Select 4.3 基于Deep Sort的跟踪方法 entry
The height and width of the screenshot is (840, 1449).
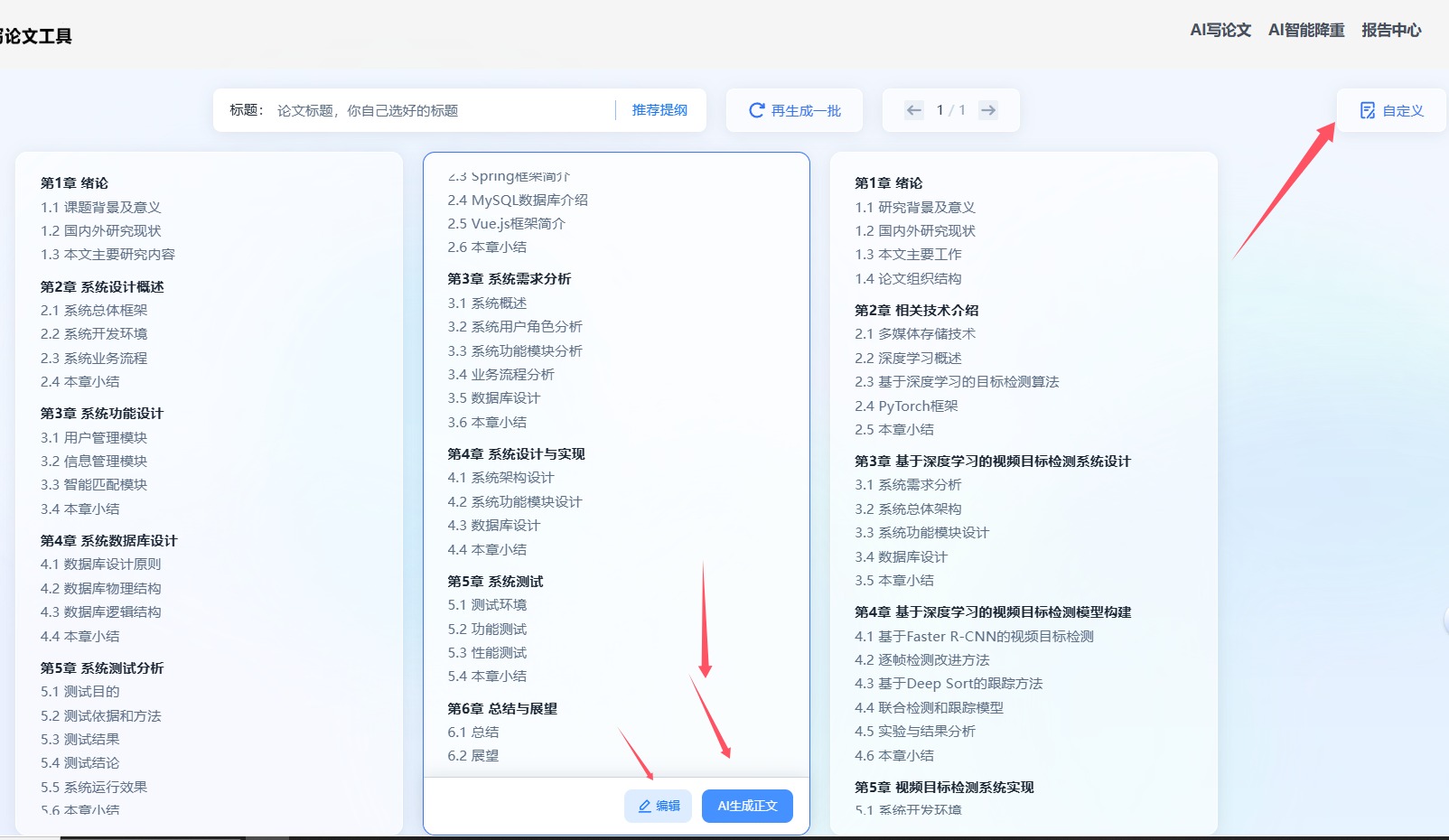tap(949, 684)
